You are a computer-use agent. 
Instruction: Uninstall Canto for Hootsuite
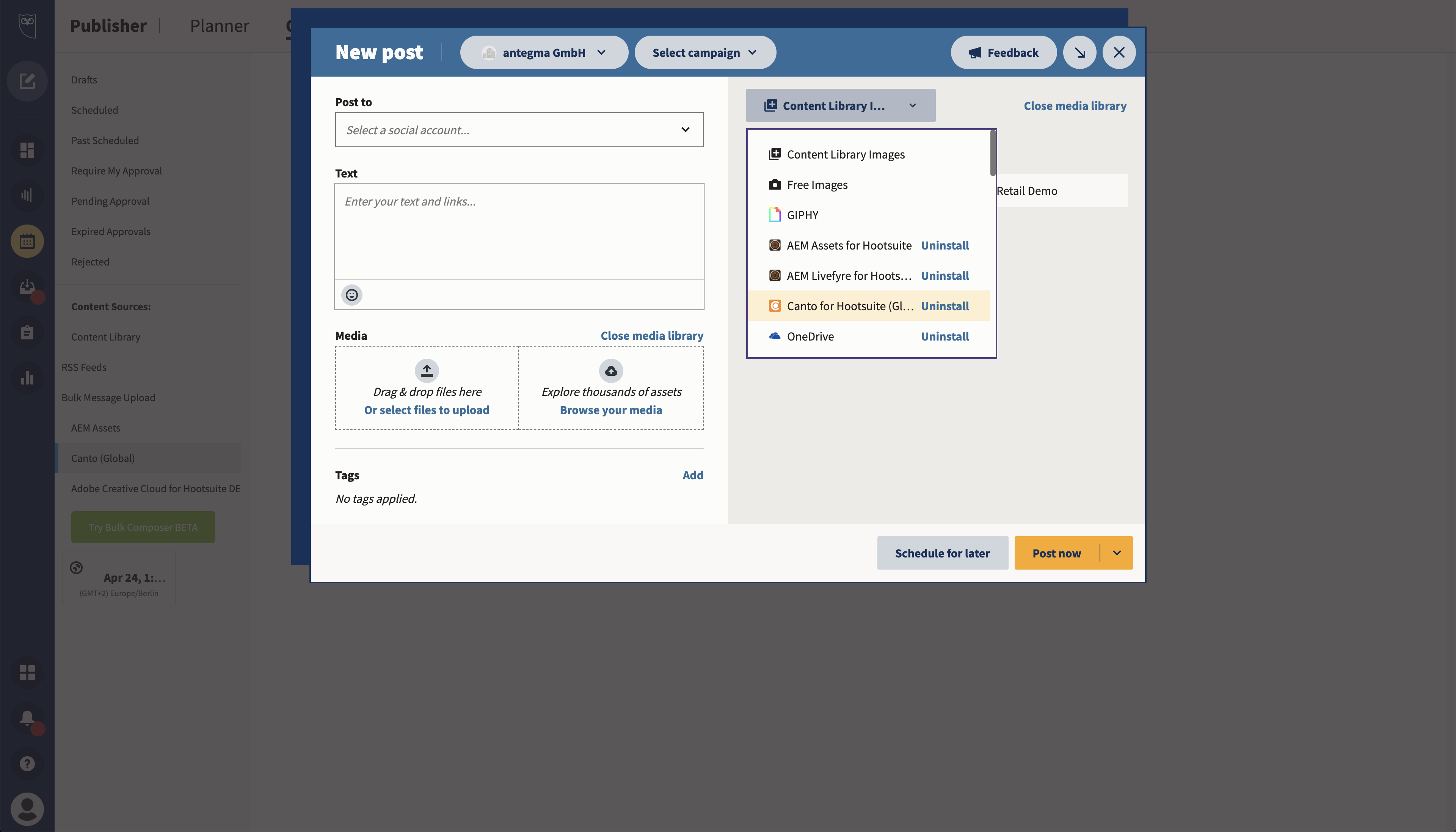click(x=945, y=306)
